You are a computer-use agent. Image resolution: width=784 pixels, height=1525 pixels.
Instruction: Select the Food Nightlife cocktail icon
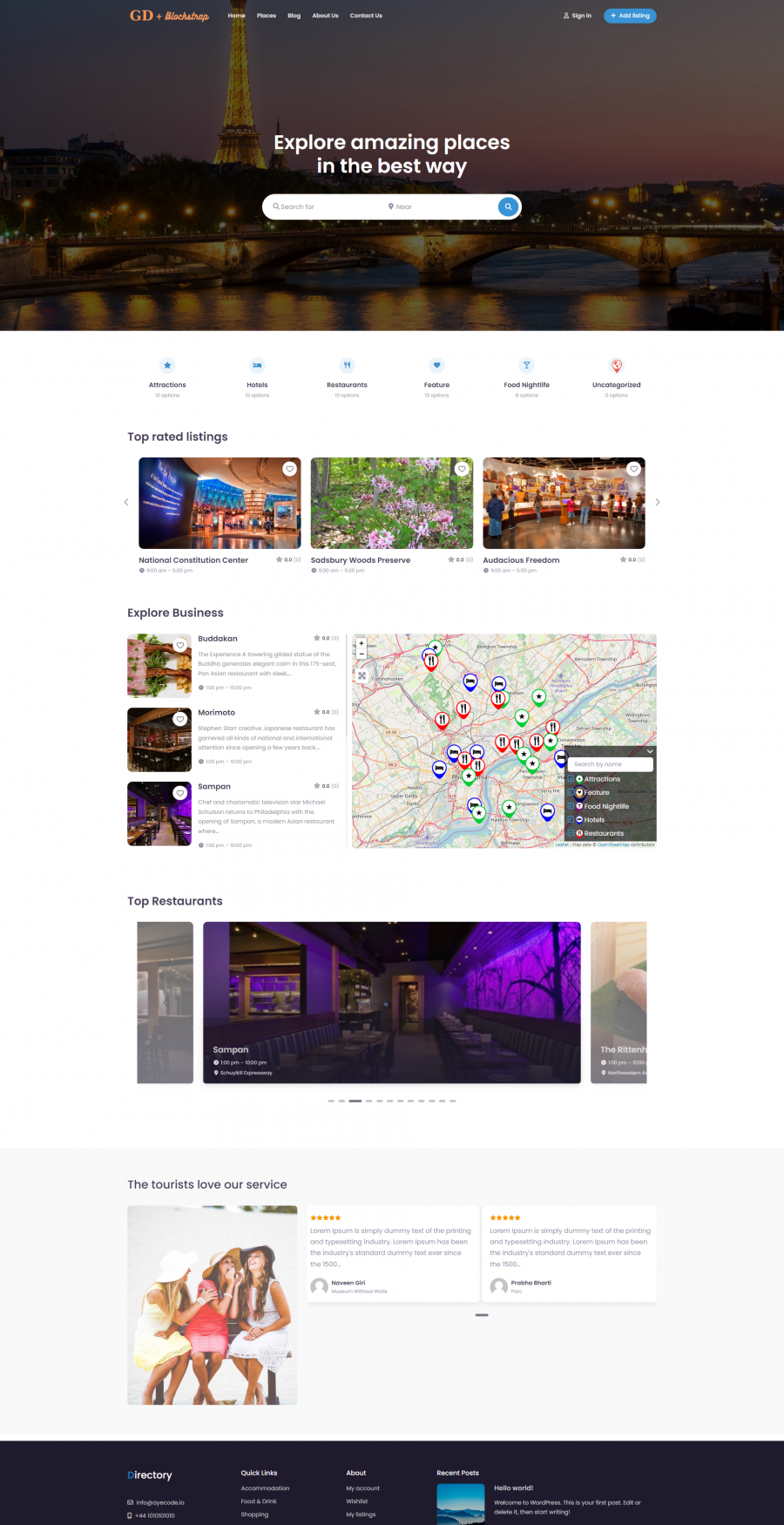click(526, 365)
